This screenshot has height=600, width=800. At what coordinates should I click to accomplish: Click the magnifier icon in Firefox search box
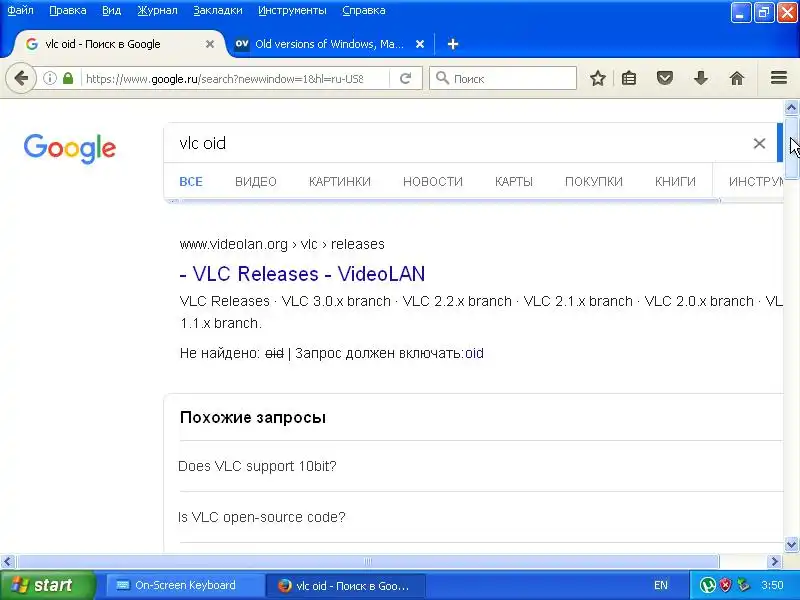(442, 79)
